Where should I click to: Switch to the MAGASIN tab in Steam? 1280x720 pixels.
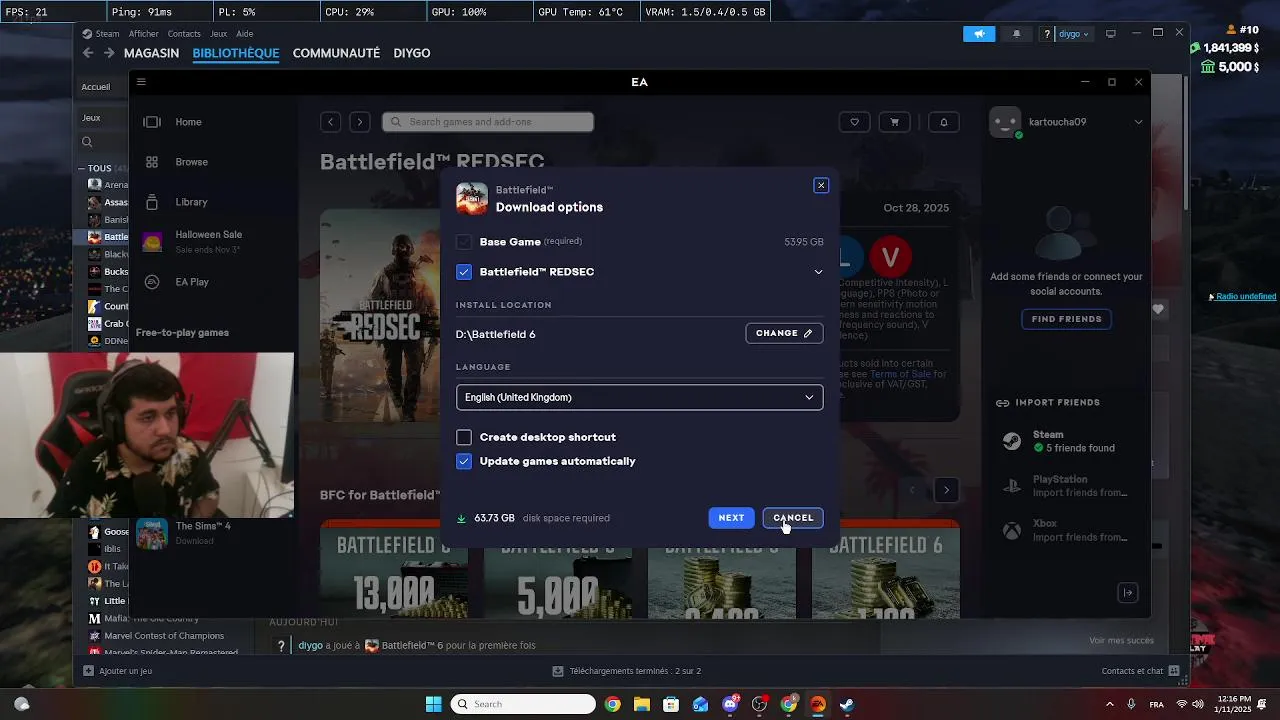151,53
